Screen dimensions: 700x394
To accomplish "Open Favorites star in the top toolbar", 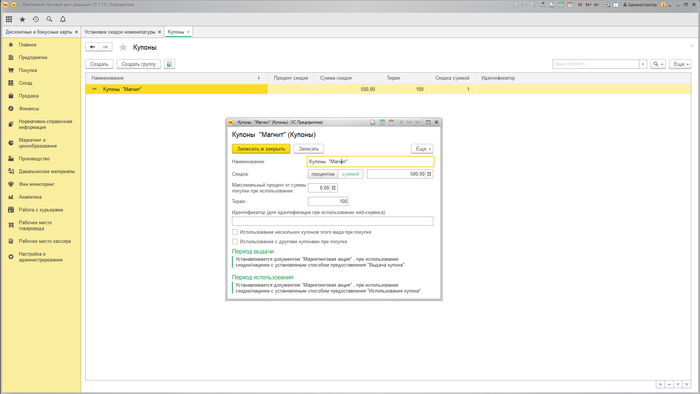I will (x=22, y=19).
